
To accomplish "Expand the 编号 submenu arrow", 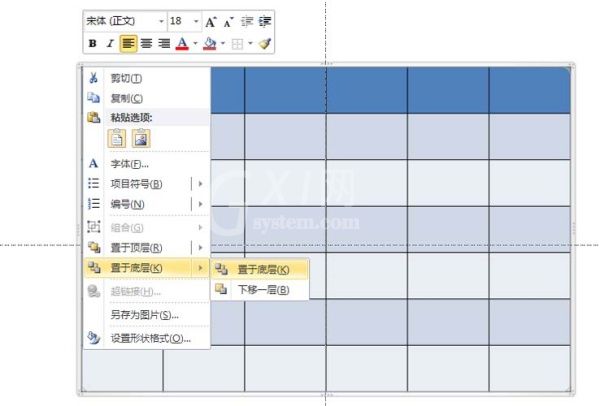I will click(x=200, y=204).
